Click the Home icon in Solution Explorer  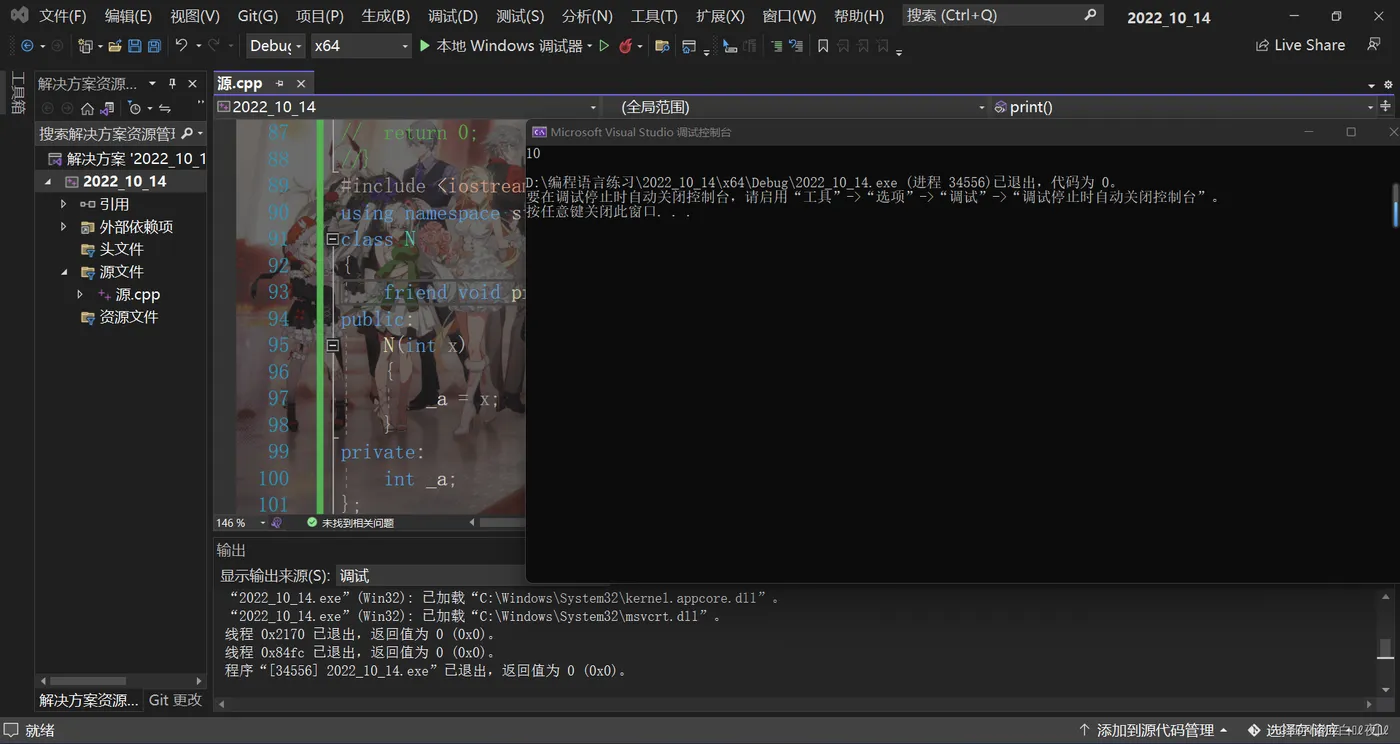(x=87, y=108)
